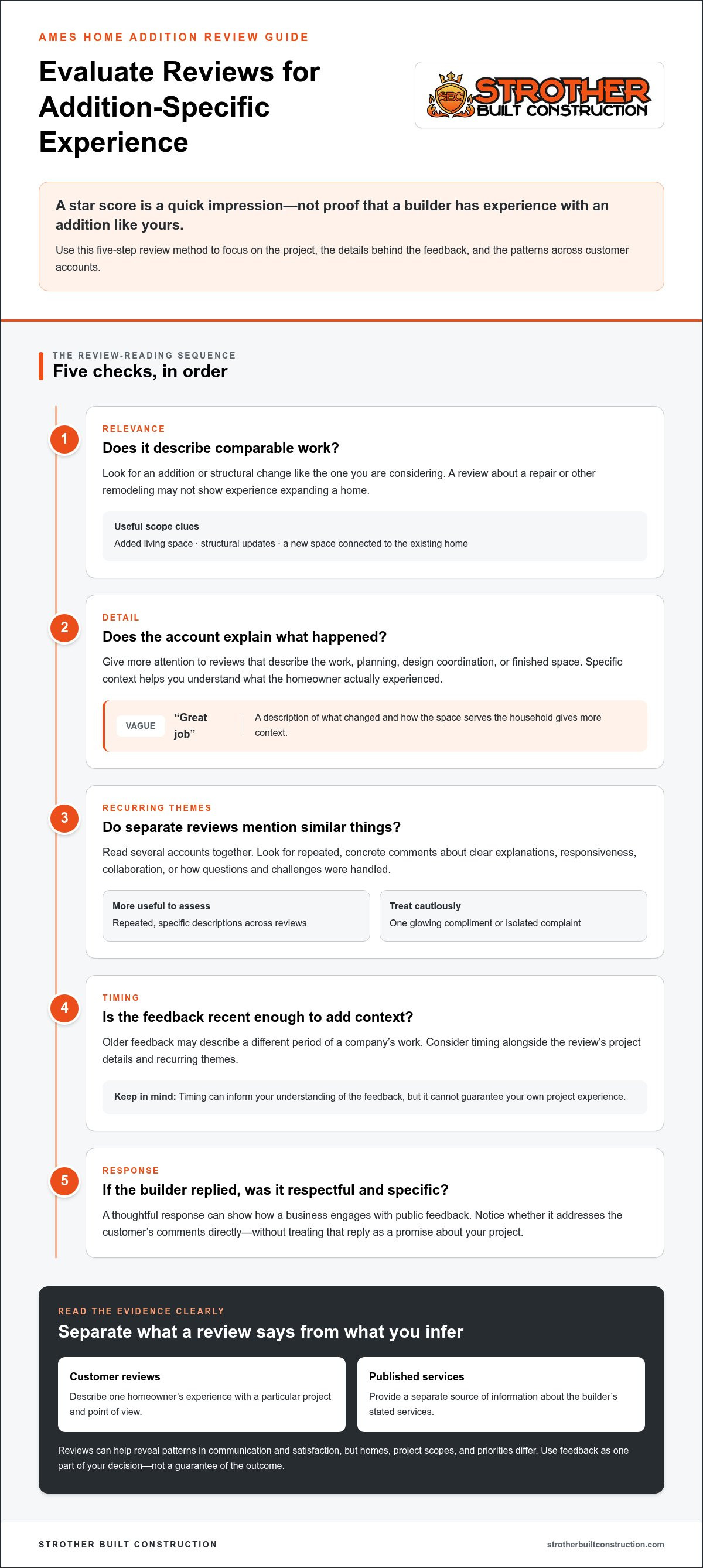Screen dimensions: 703x1568
Task: Select the 'Great job' vague quote
Action: tap(190, 725)
